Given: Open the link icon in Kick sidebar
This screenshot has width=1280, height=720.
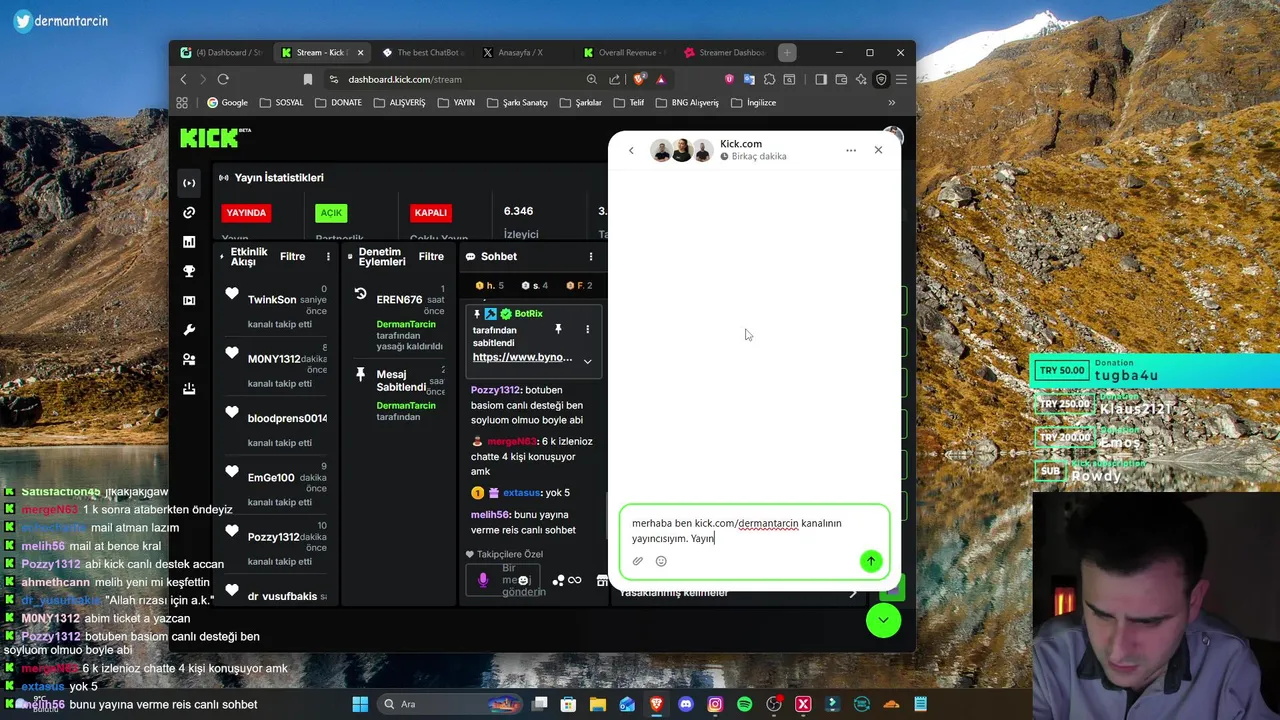Looking at the screenshot, I should point(189,212).
